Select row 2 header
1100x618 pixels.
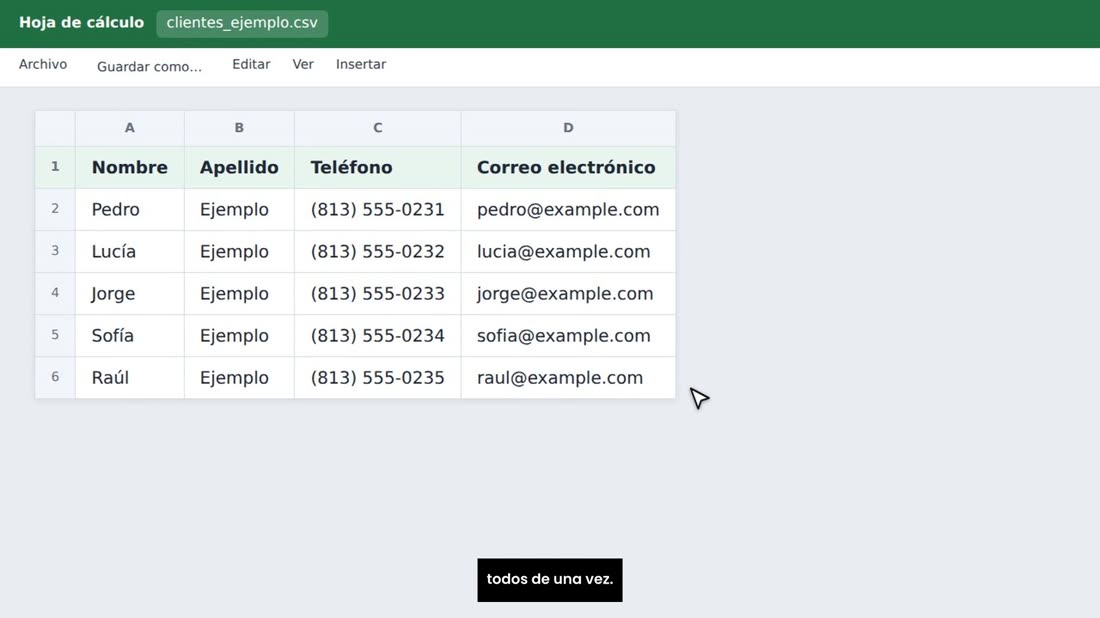tap(55, 209)
